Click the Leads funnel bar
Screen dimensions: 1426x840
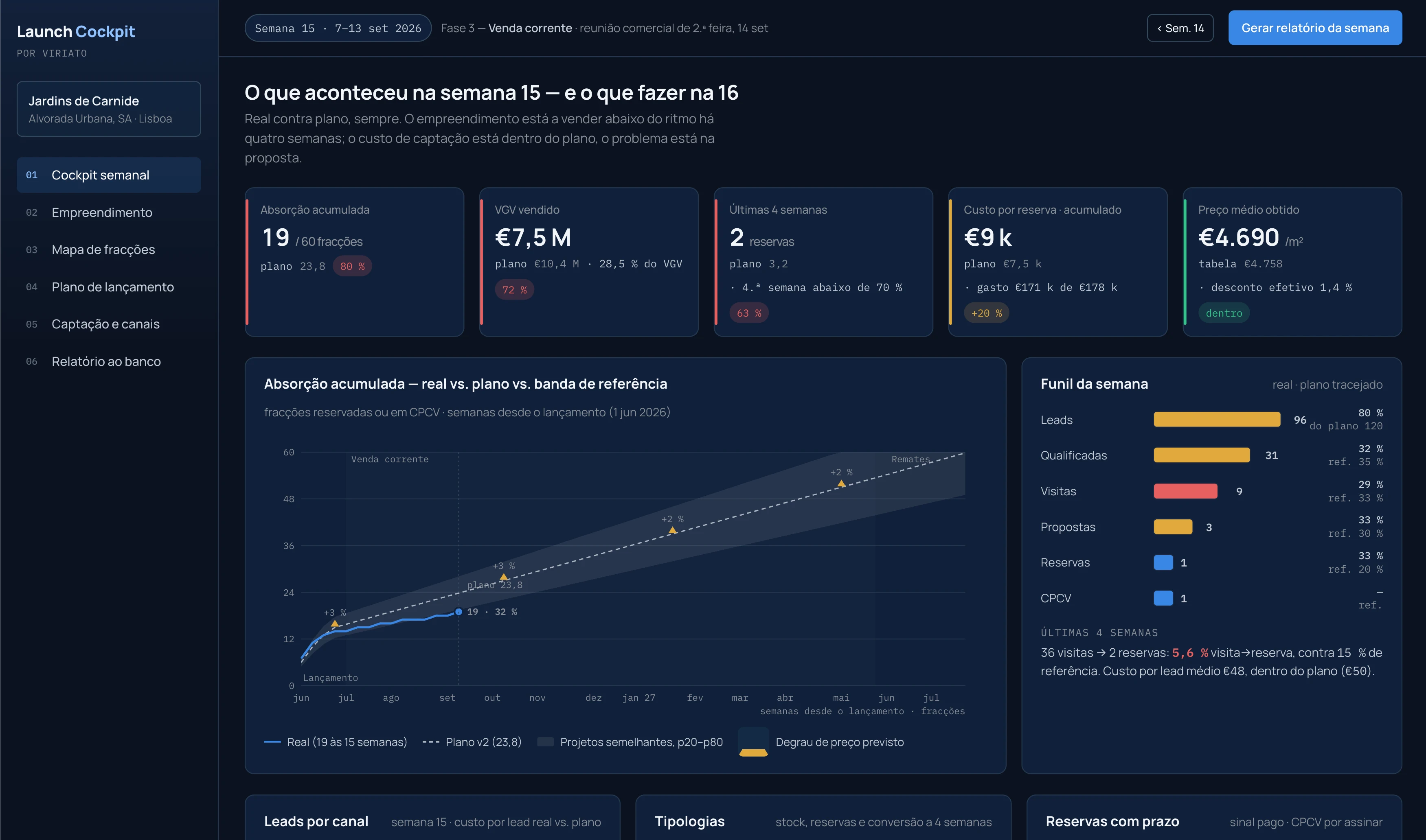(x=1216, y=420)
